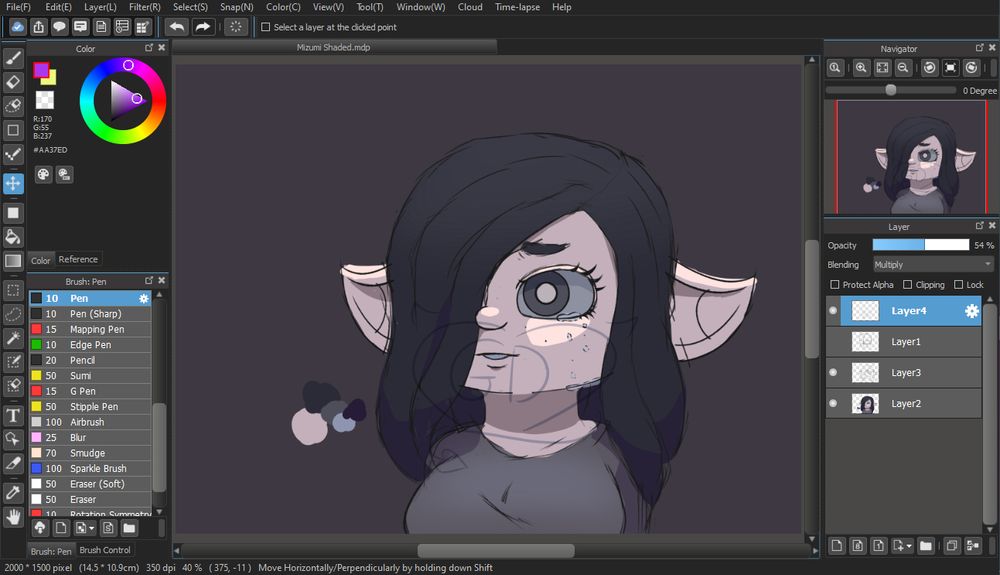Select the Brush tool in the left toolbar
The width and height of the screenshot is (1000, 575).
click(13, 58)
